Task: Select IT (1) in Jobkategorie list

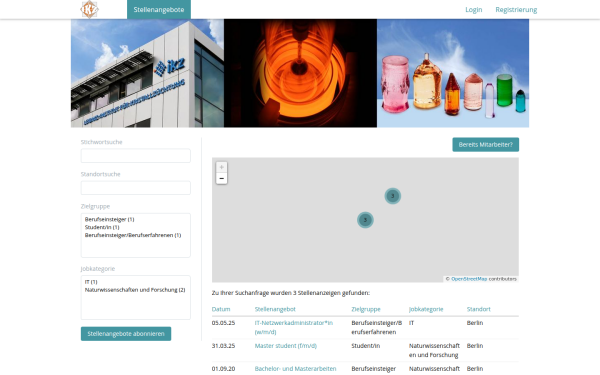Action: [91, 282]
